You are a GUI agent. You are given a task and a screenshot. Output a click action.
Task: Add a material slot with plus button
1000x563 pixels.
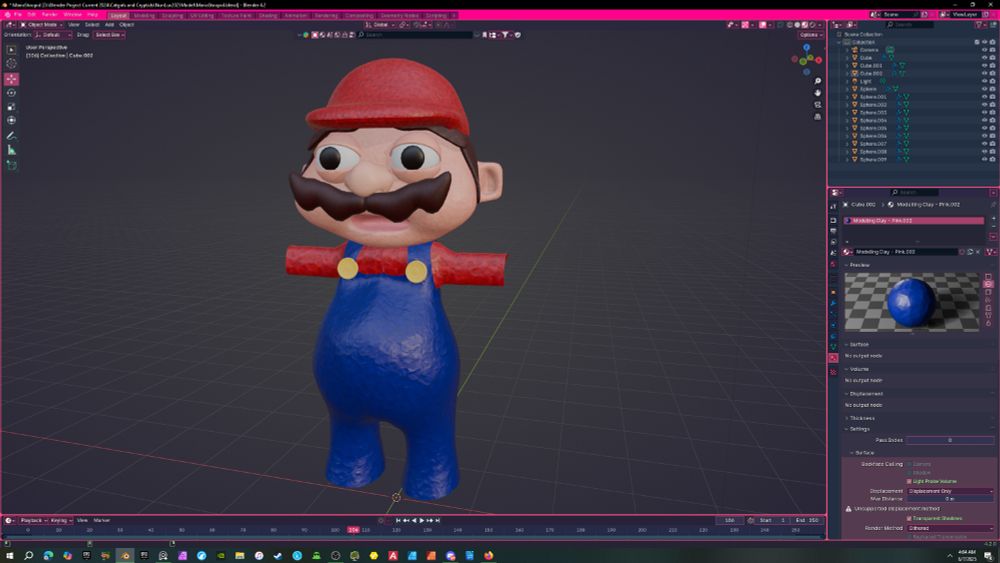[x=993, y=220]
